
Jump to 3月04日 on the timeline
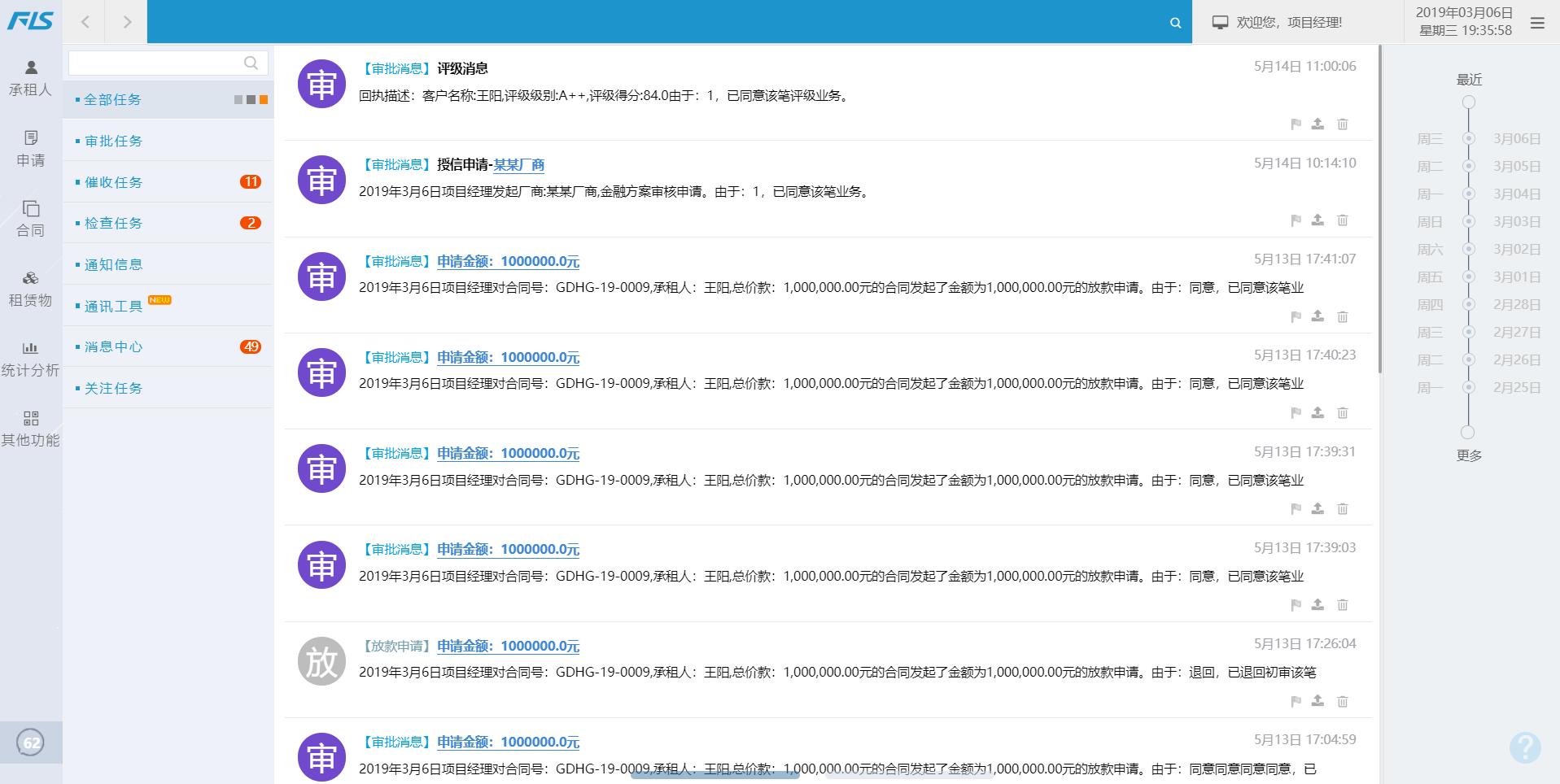1517,194
